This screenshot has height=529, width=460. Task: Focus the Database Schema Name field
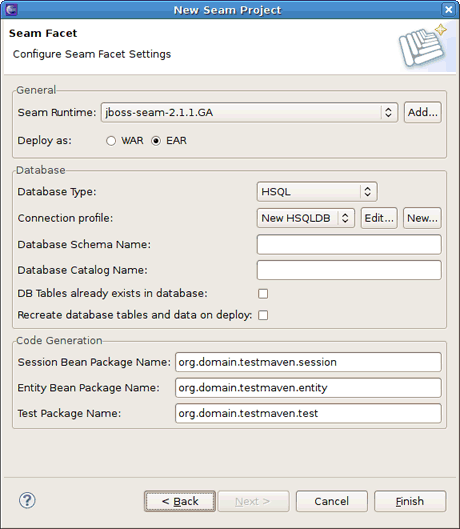tap(349, 244)
